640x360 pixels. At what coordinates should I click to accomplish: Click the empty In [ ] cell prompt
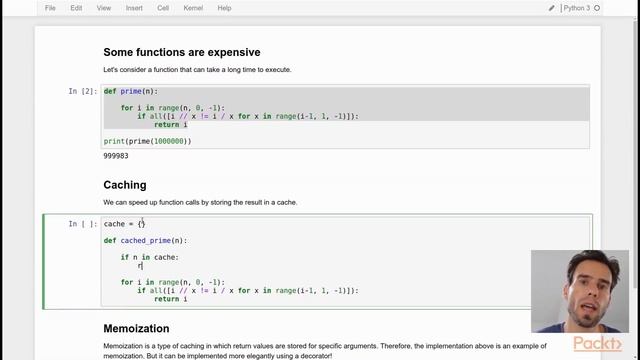coord(83,224)
